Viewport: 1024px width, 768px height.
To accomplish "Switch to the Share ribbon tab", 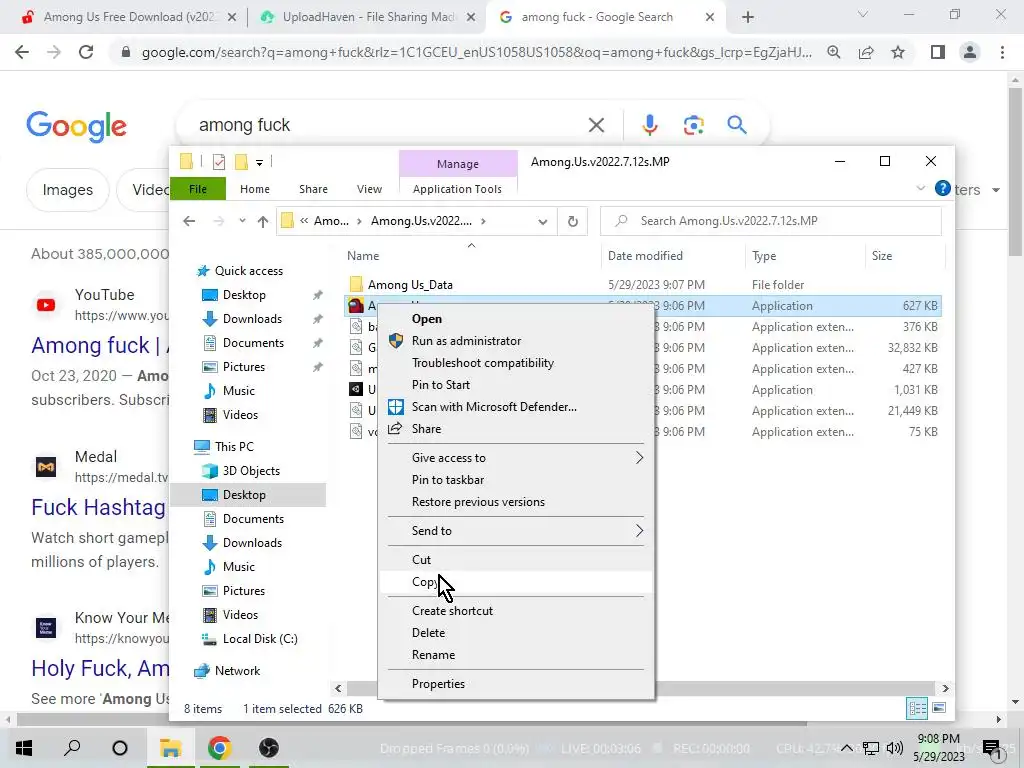I will [x=313, y=189].
